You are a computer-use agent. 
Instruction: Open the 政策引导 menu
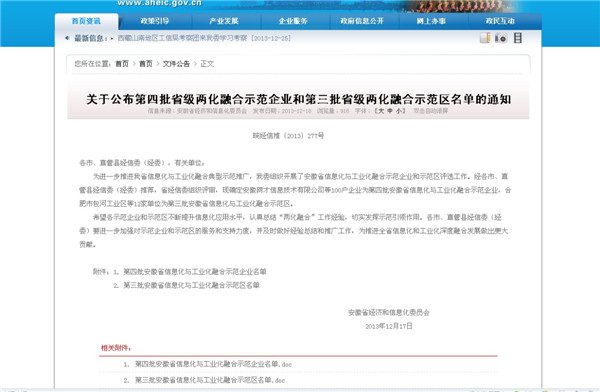155,21
